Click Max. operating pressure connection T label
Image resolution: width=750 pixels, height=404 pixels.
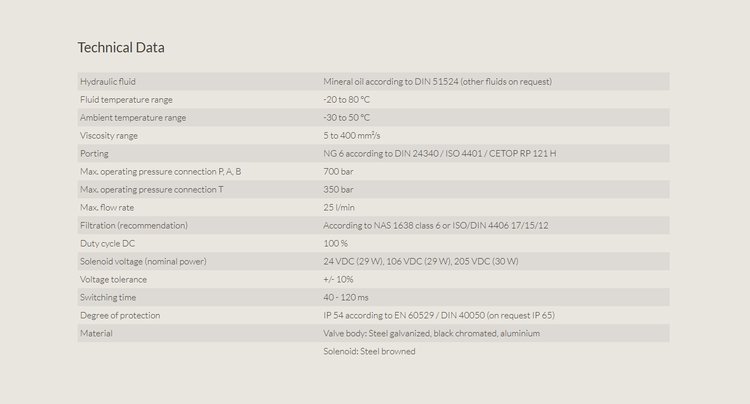(151, 189)
